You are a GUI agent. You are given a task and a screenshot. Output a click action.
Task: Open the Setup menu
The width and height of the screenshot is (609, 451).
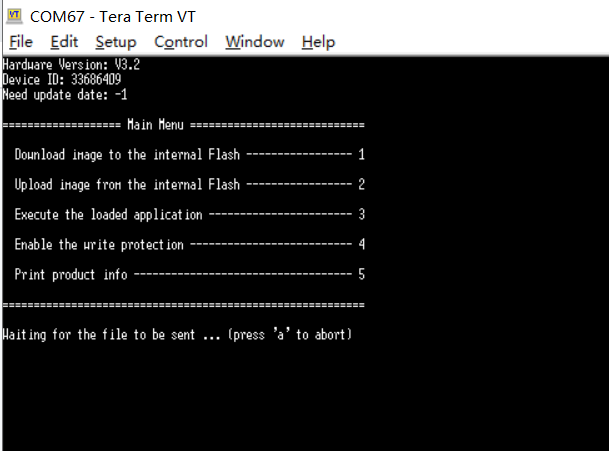point(116,42)
